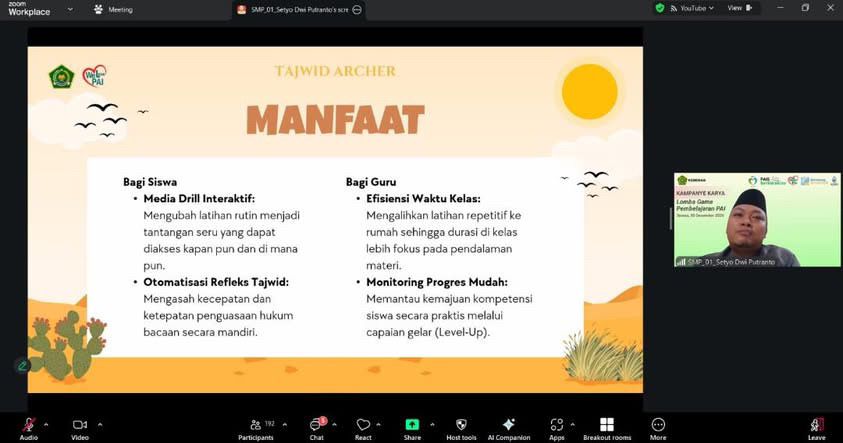843x443 pixels.
Task: Open Breakout rooms
Action: (x=607, y=426)
